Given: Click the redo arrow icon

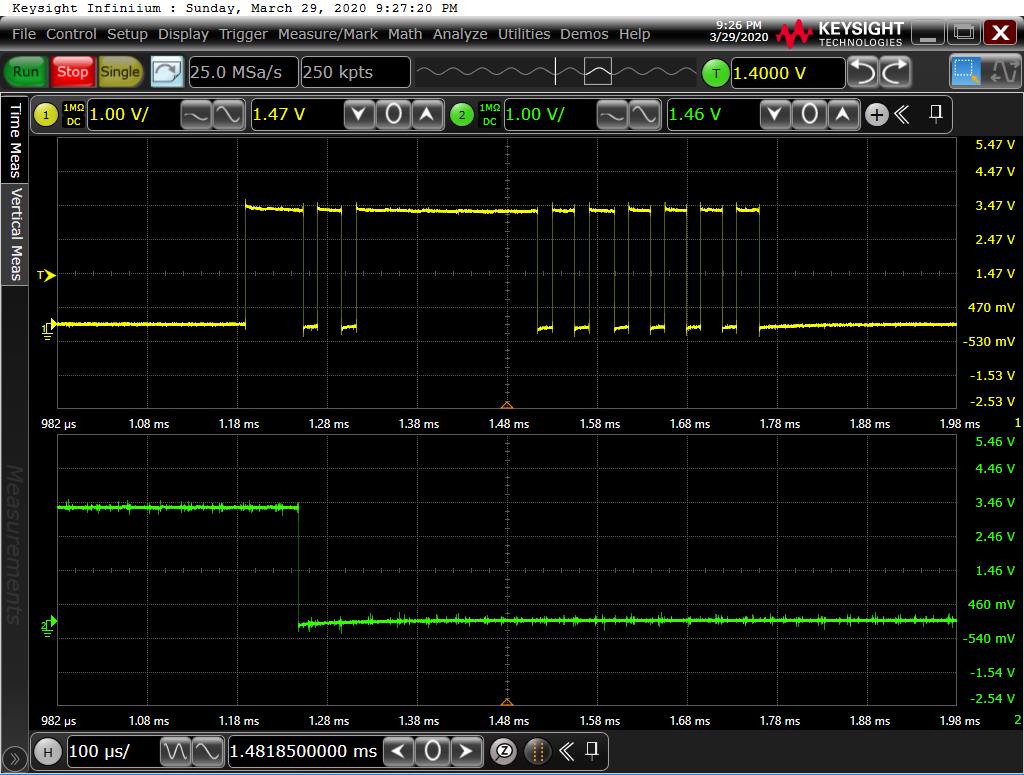Looking at the screenshot, I should pyautogui.click(x=895, y=72).
